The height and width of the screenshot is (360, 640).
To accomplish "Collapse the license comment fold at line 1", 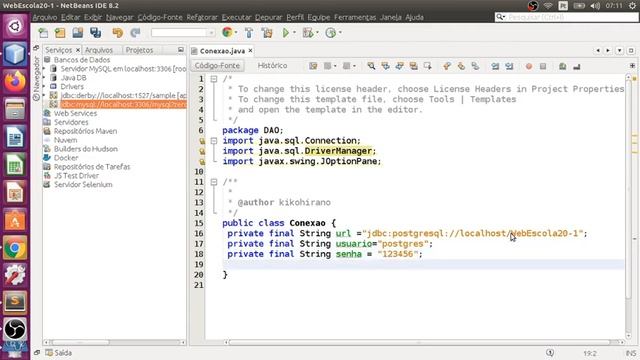I will (x=214, y=79).
